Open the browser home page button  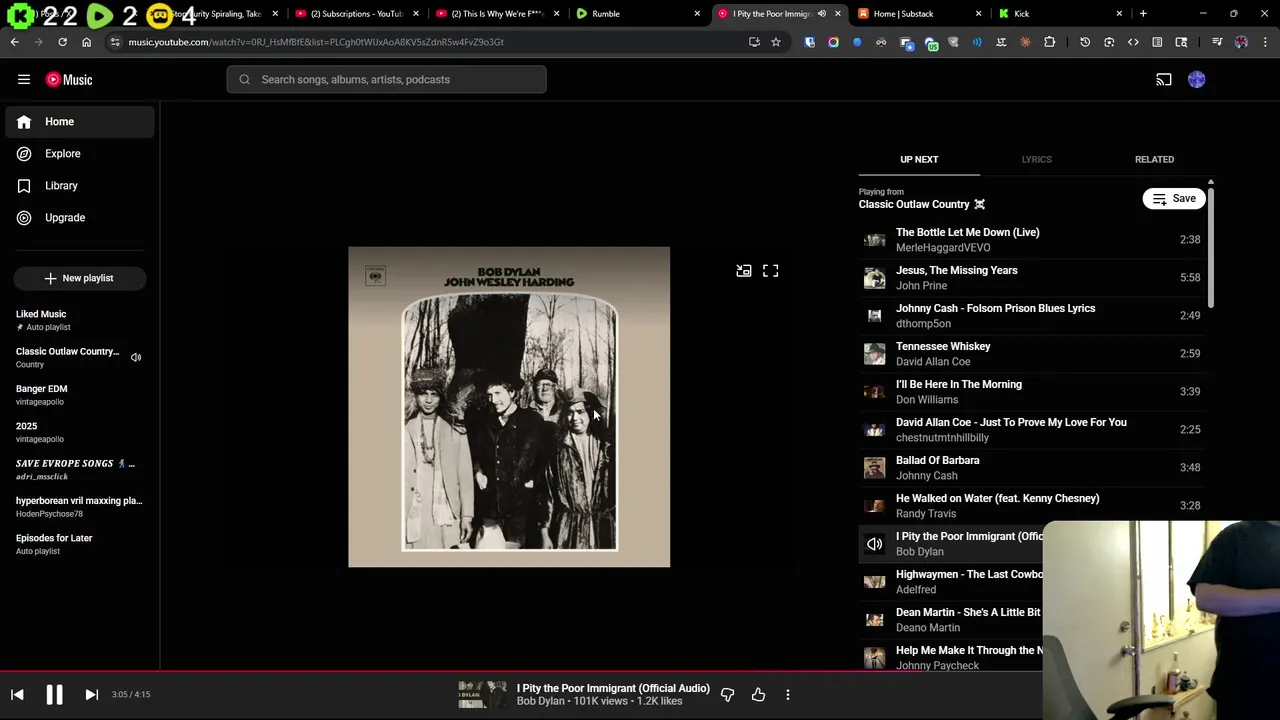tap(87, 42)
